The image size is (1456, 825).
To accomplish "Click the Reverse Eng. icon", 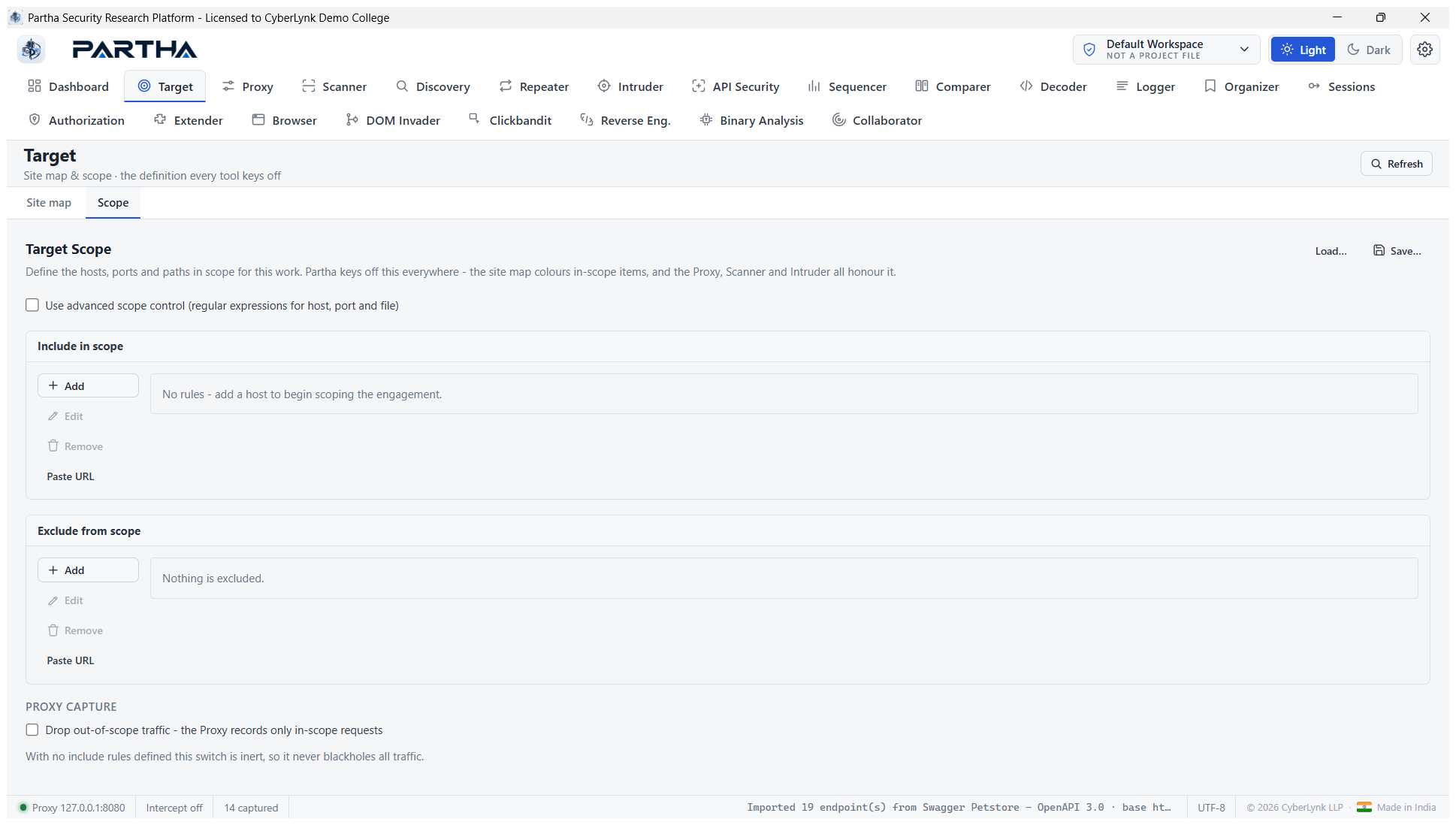I will [587, 119].
